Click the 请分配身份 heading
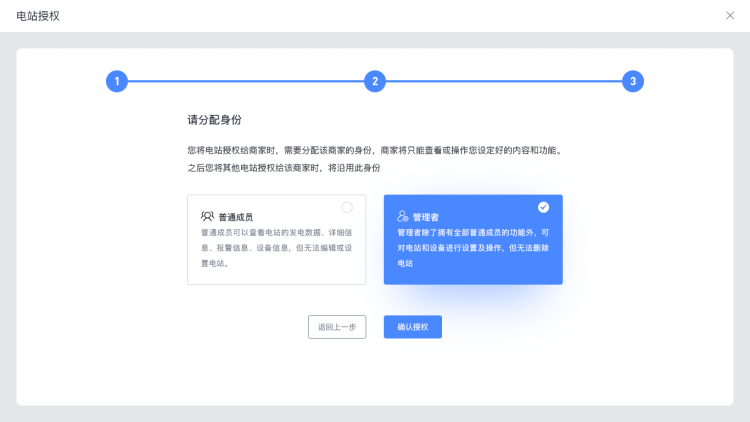The image size is (750, 422). coord(214,120)
